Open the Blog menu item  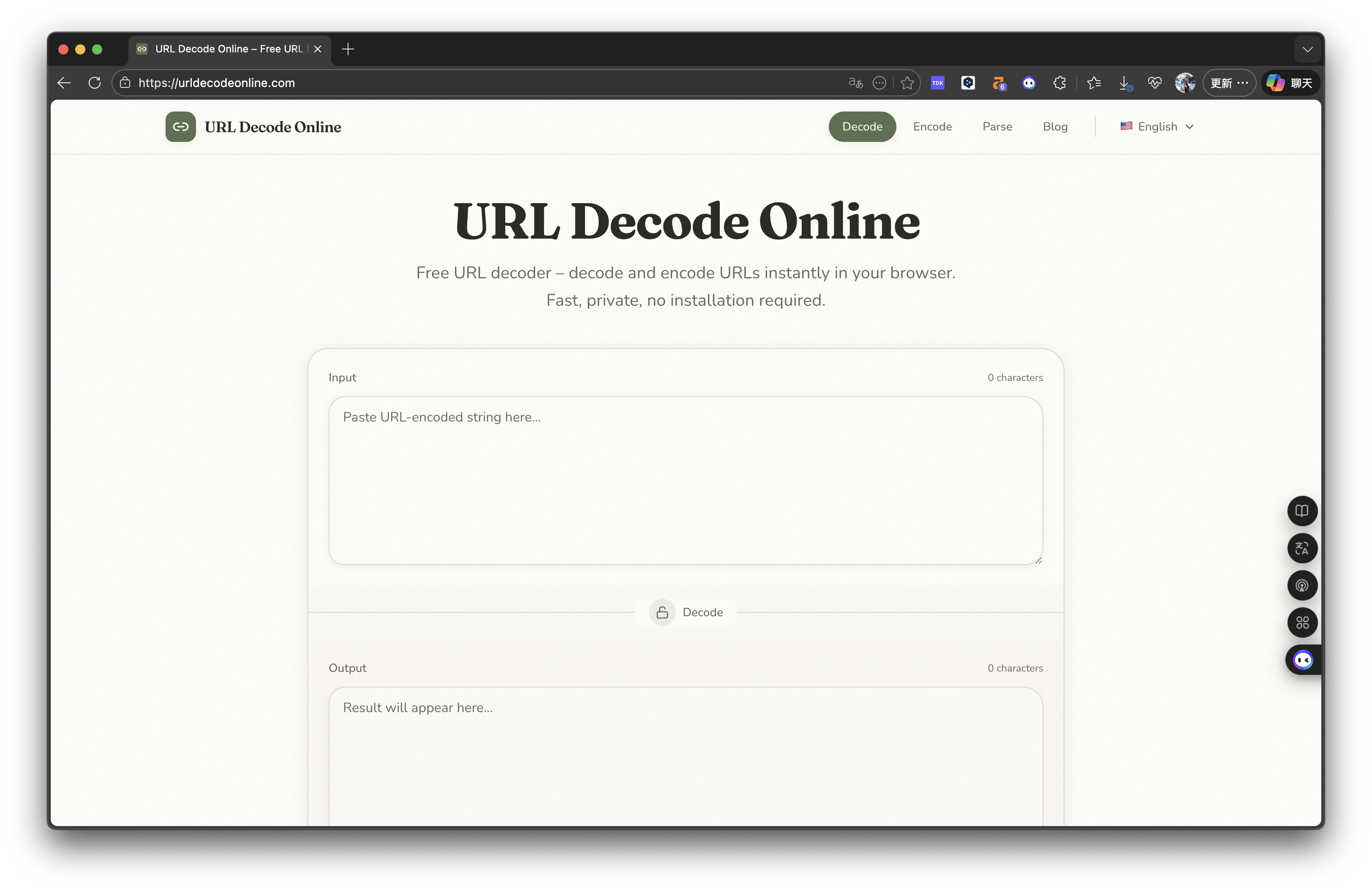(1055, 126)
